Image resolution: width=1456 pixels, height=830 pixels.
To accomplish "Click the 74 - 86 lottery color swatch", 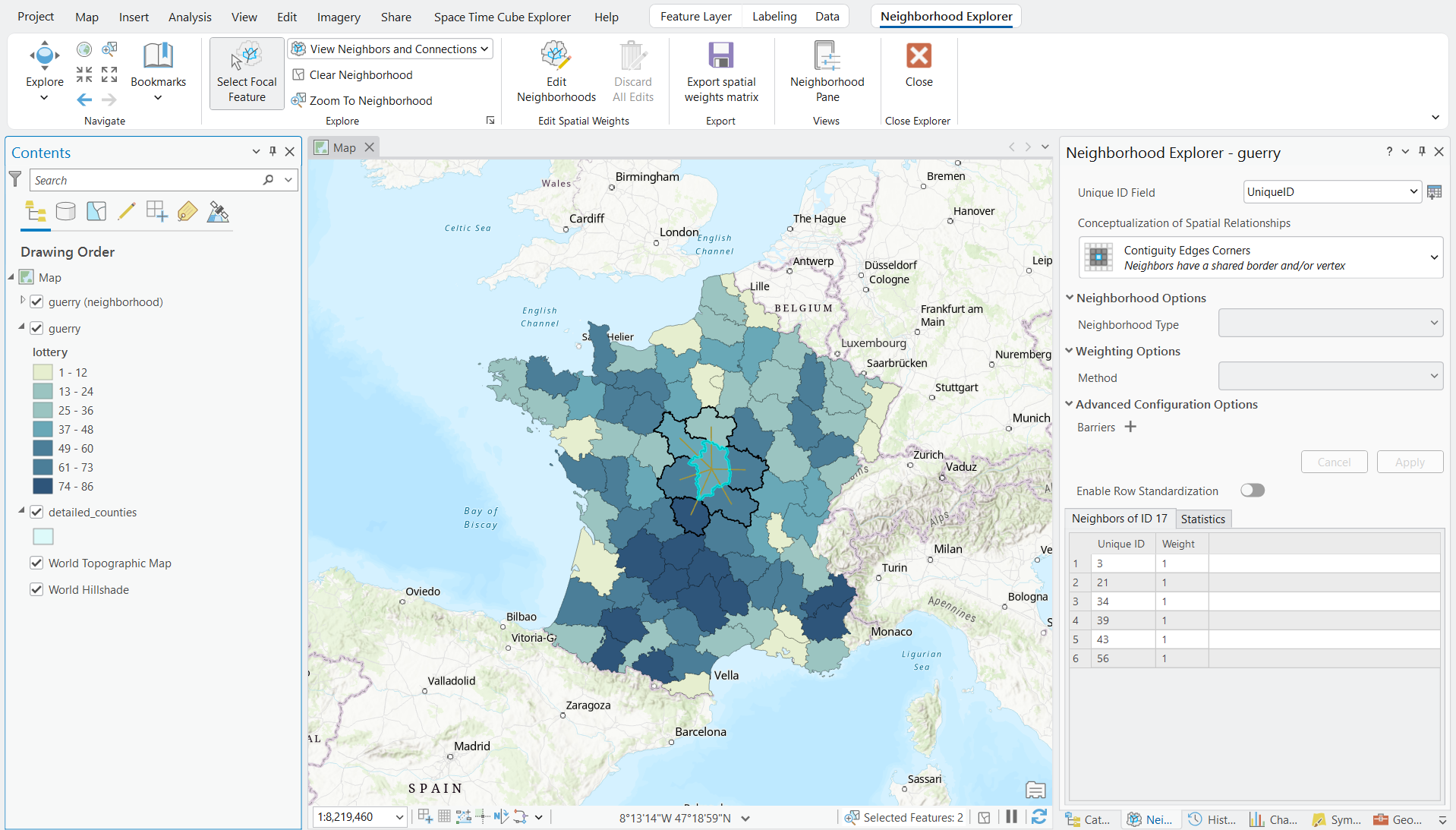I will click(x=43, y=486).
